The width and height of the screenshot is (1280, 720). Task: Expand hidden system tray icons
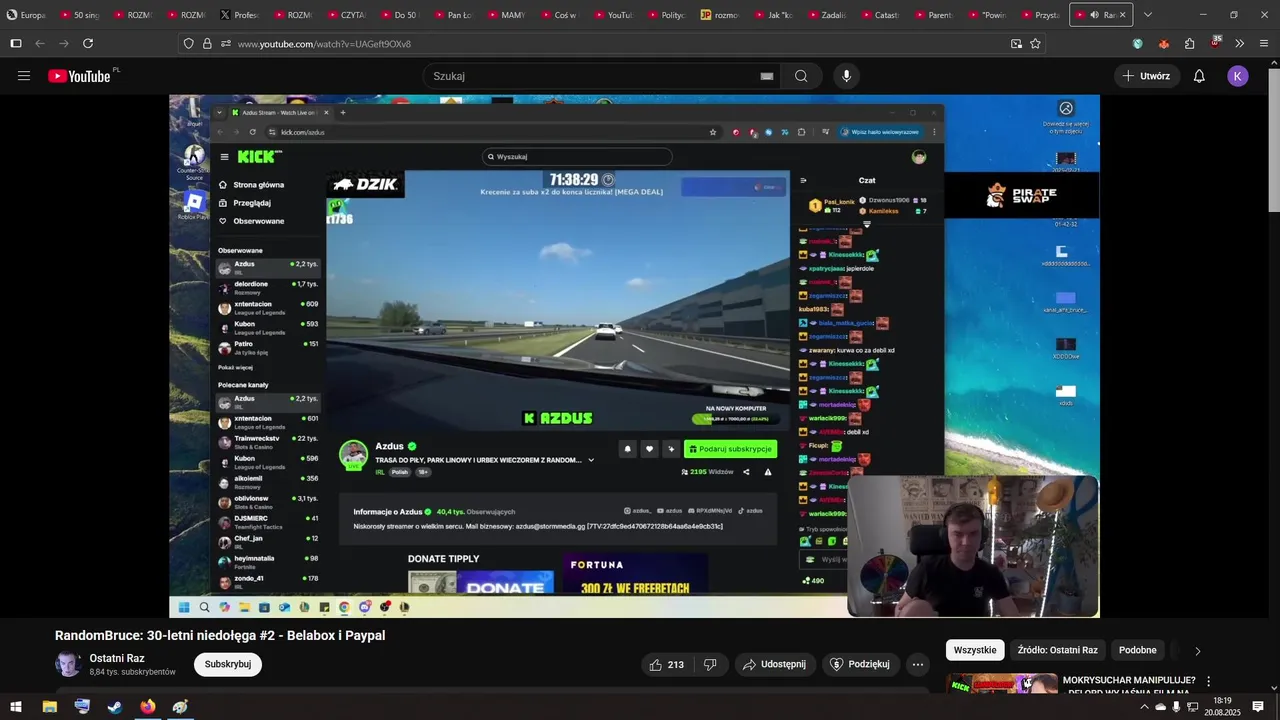coord(1144,707)
